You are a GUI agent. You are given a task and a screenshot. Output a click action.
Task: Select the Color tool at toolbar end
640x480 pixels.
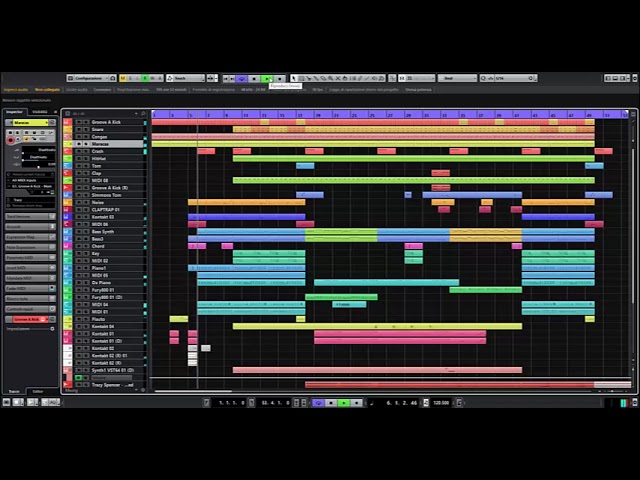[x=382, y=78]
